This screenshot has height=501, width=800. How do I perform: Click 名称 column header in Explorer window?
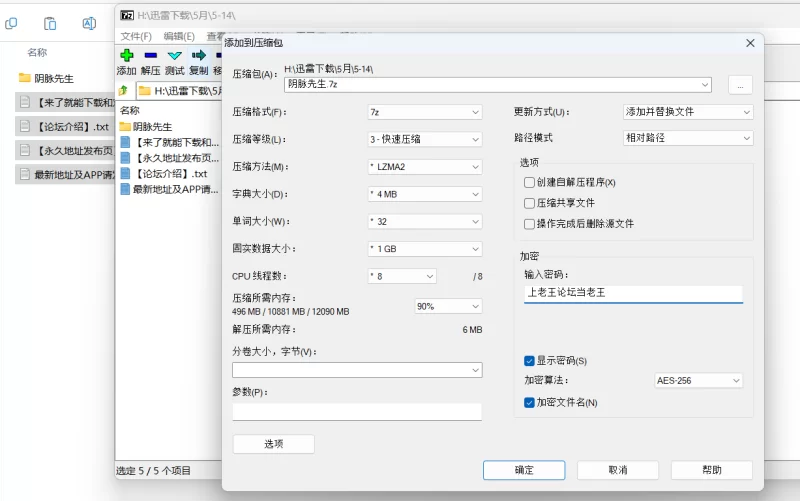[x=37, y=52]
